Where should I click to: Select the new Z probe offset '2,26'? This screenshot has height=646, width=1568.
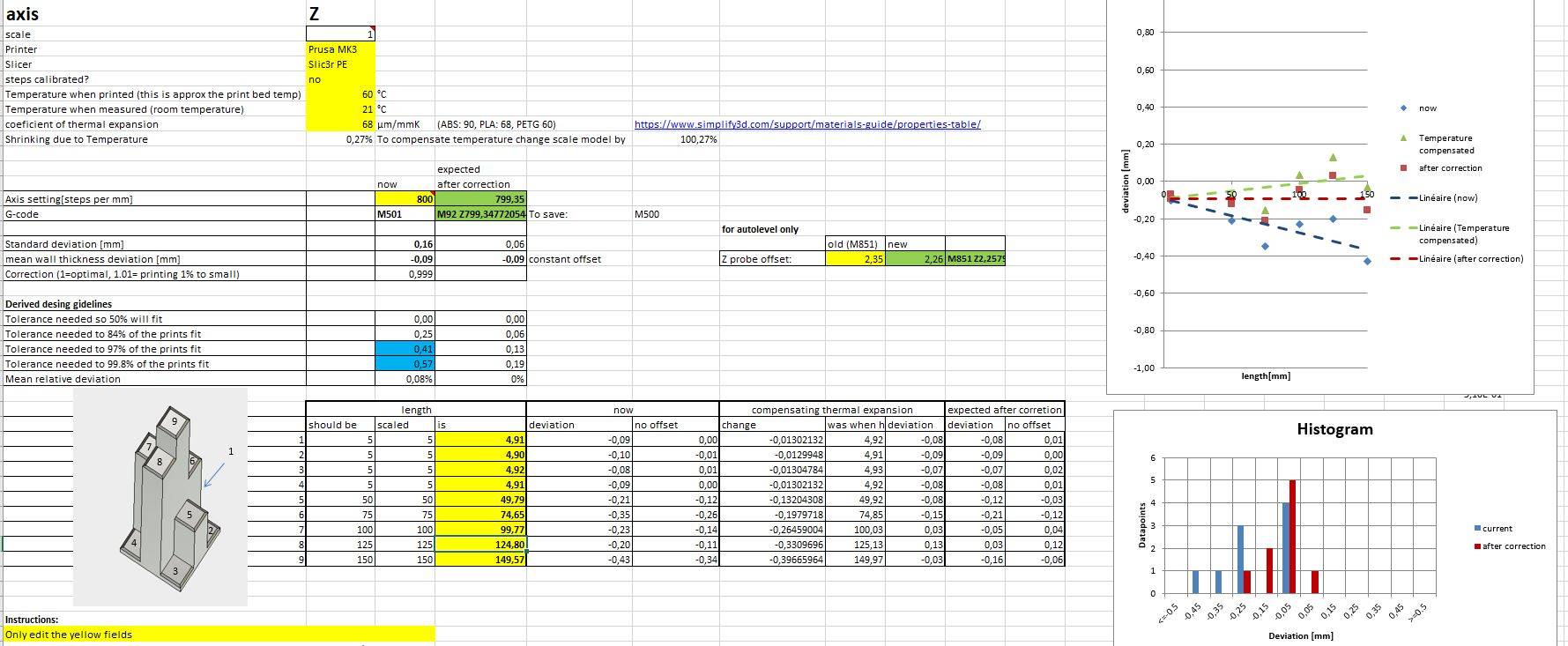(915, 259)
